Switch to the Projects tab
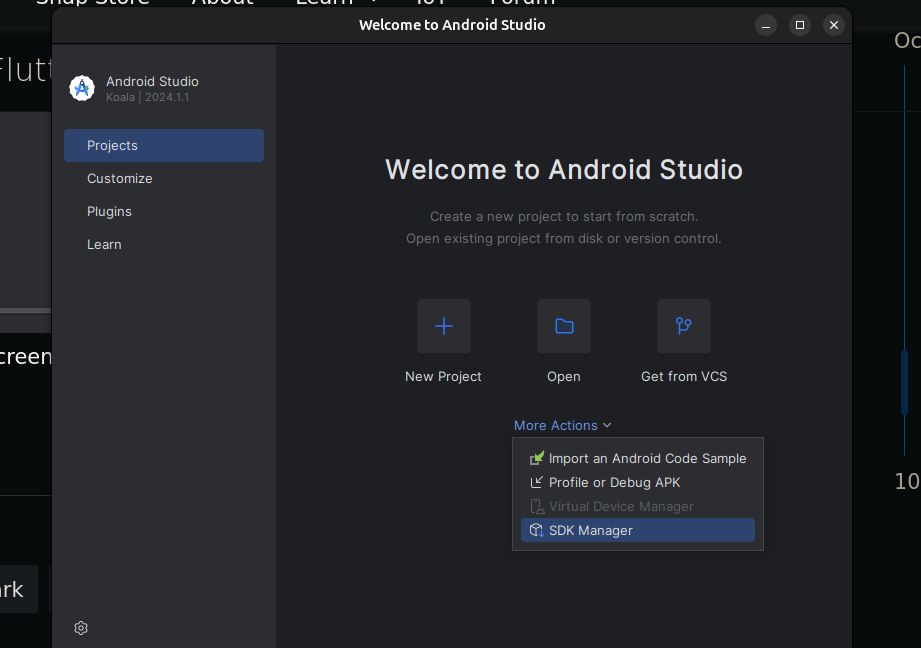Image resolution: width=921 pixels, height=648 pixels. (x=164, y=145)
